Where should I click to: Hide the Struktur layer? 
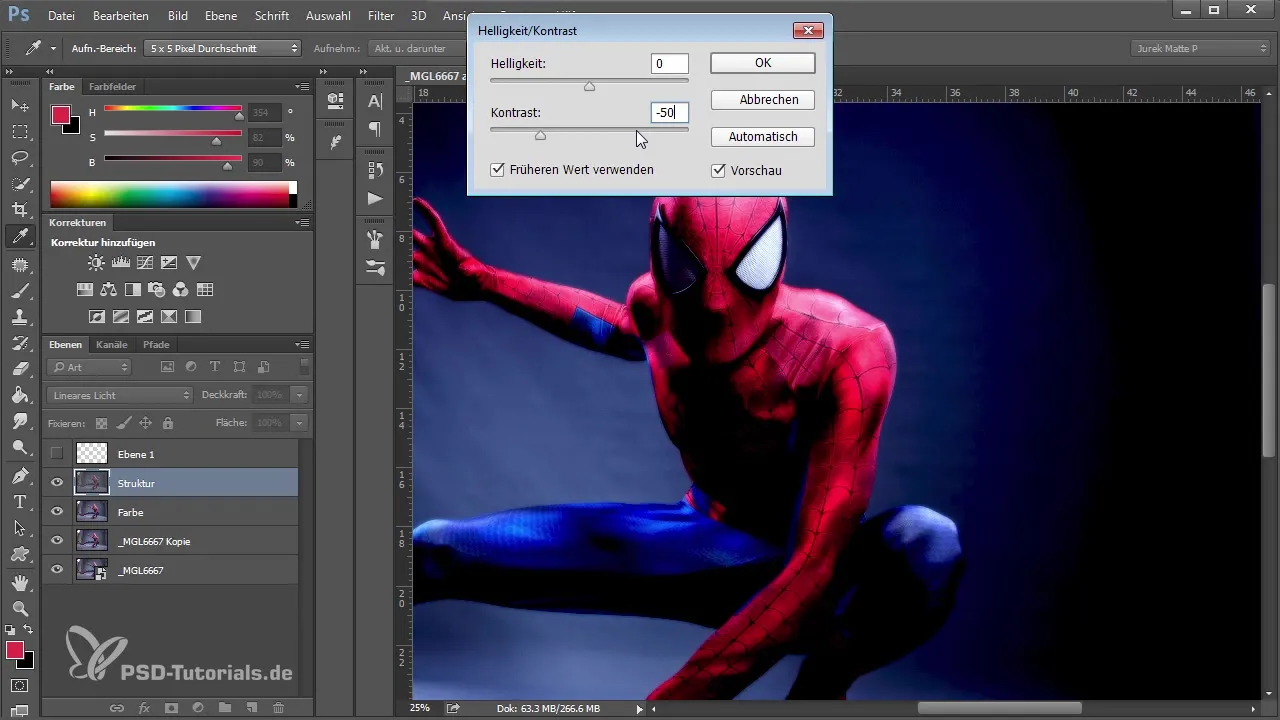(x=57, y=483)
